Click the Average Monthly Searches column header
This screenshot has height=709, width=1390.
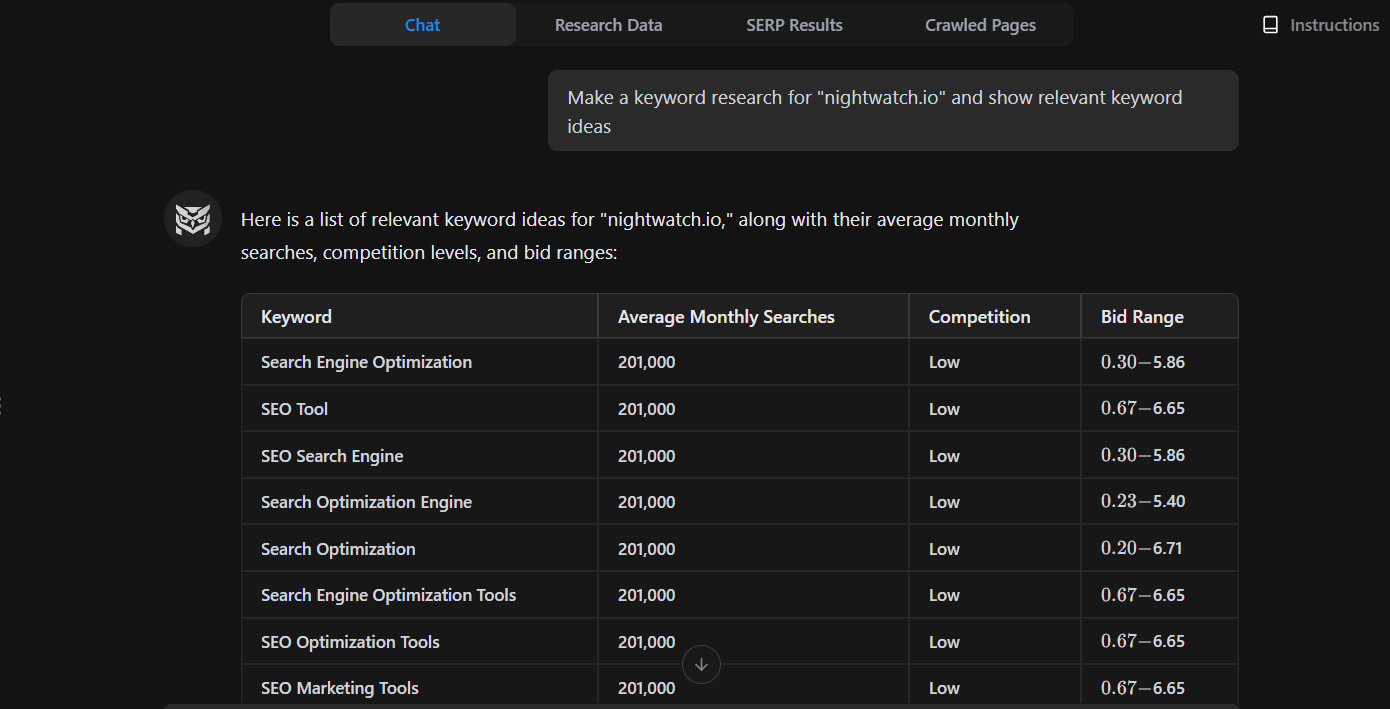(726, 316)
